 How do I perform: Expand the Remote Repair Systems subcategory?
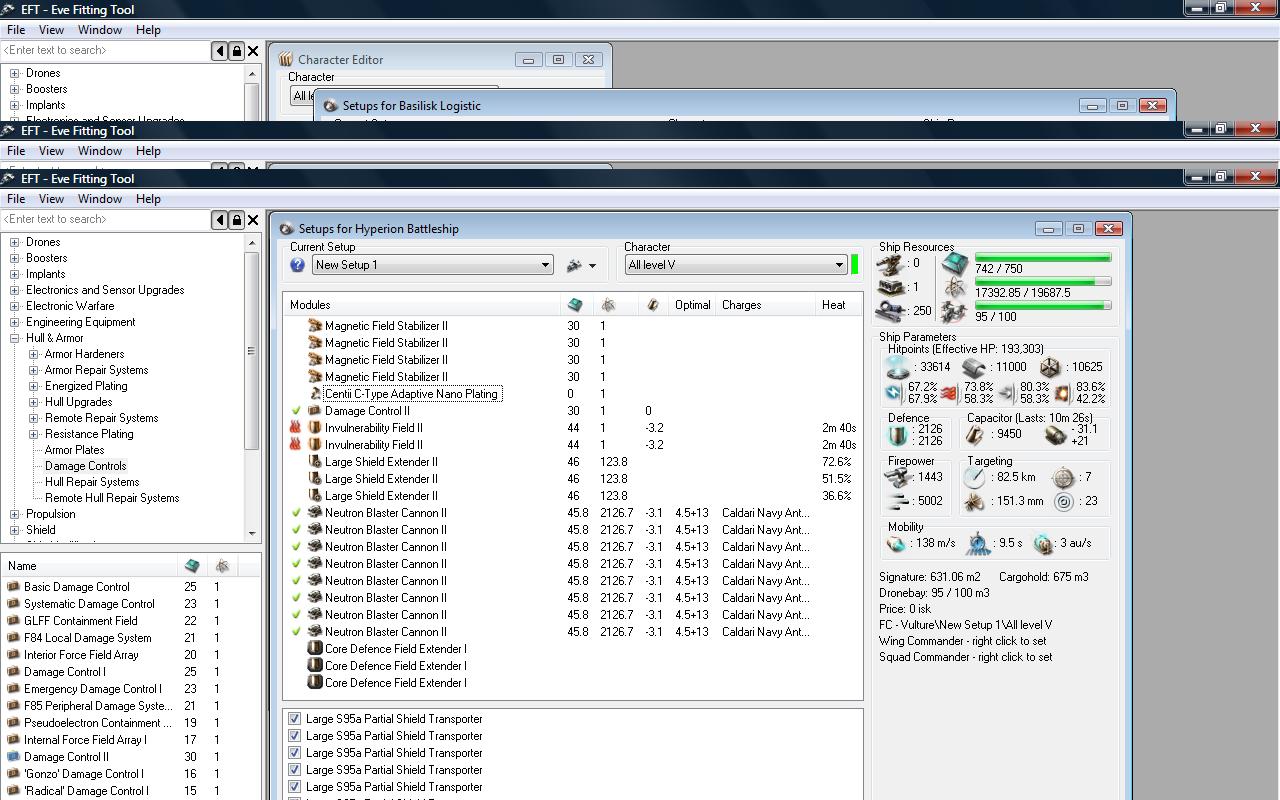(33, 418)
